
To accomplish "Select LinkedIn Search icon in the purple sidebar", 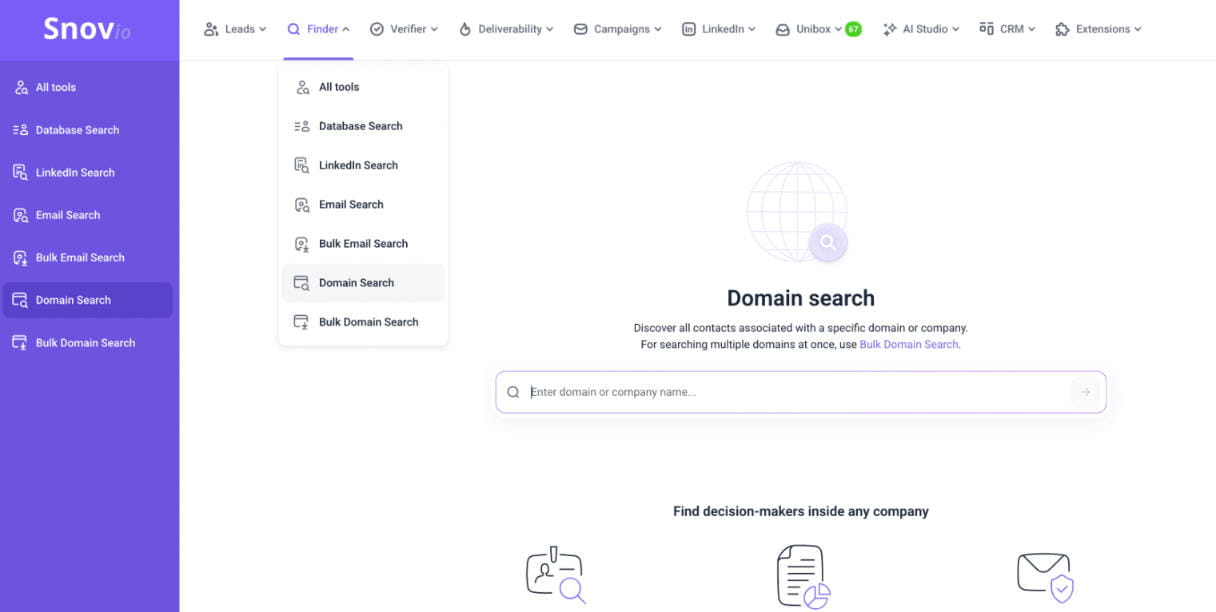I will 20,173.
